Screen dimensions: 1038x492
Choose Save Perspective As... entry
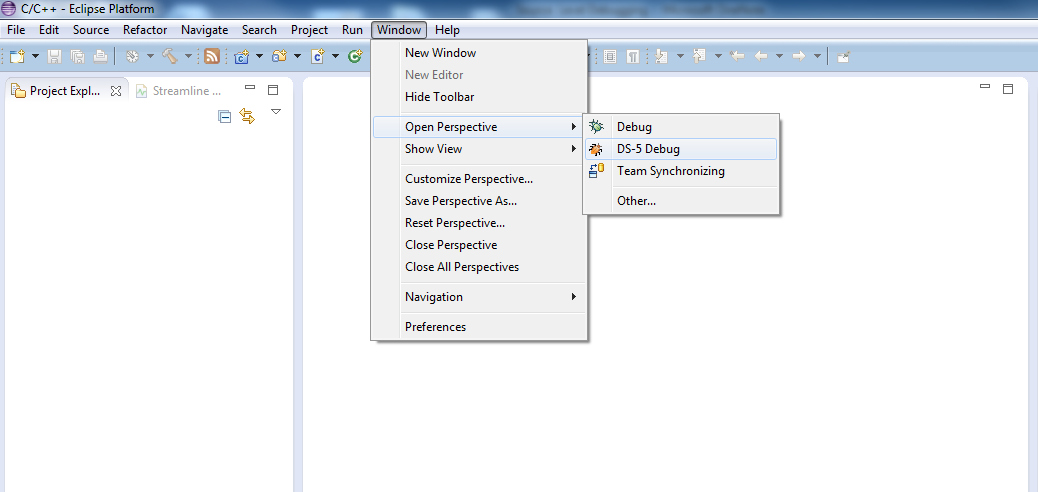[x=480, y=201]
